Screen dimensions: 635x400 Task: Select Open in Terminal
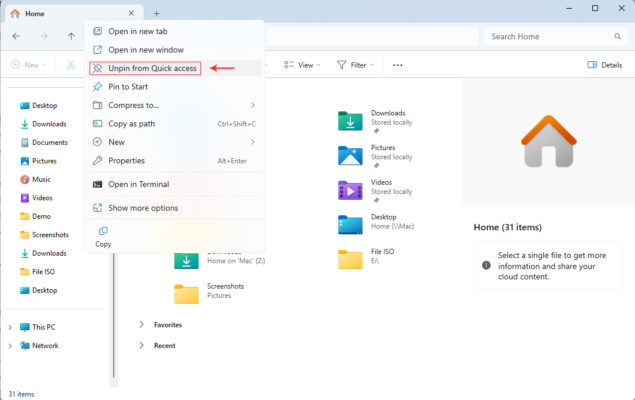(x=175, y=184)
